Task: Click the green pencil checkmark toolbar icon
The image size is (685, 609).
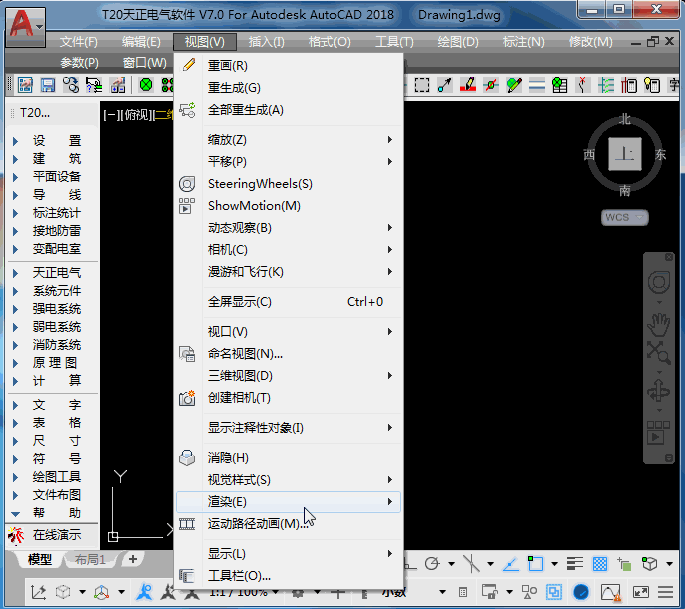Action: point(514,85)
